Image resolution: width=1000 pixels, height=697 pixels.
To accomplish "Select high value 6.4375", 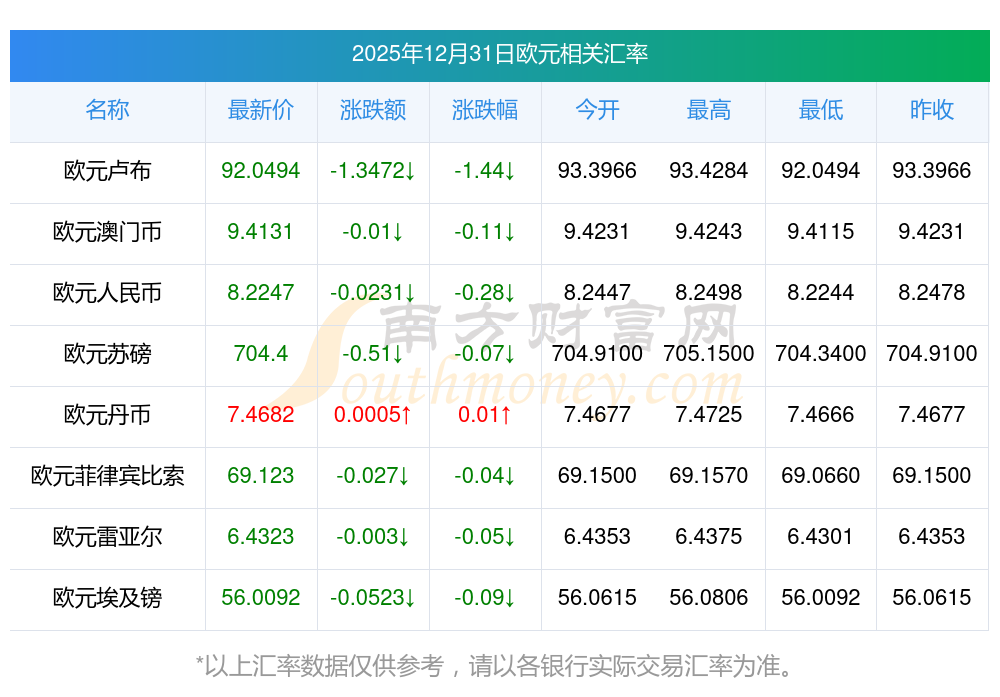I will tap(709, 536).
